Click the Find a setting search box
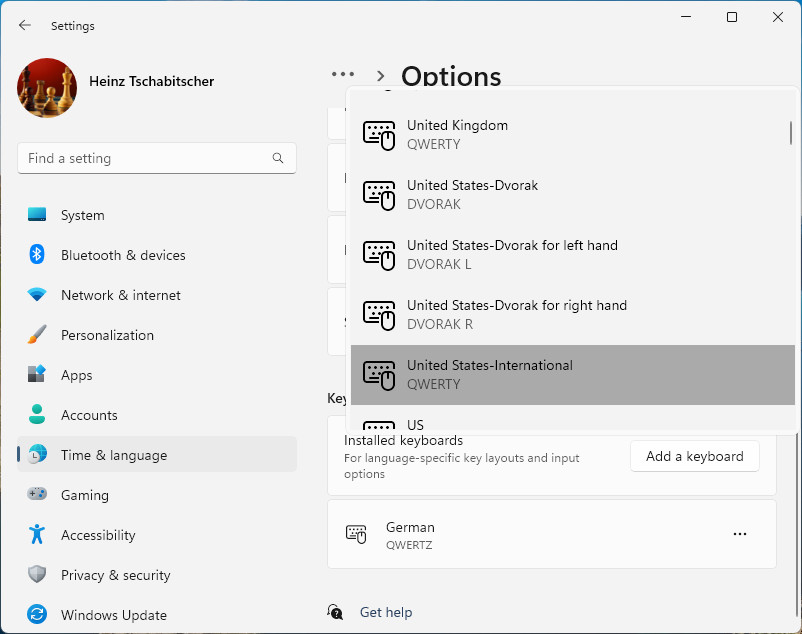Viewport: 802px width, 634px height. (157, 158)
